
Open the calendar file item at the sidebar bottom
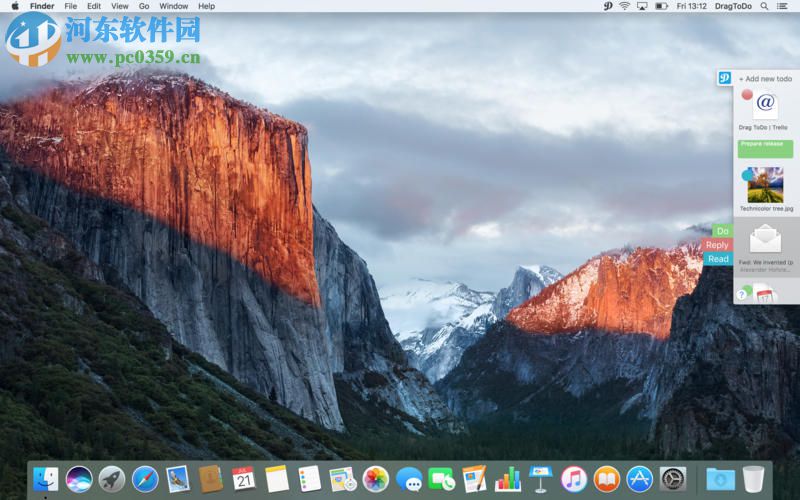pyautogui.click(x=764, y=294)
